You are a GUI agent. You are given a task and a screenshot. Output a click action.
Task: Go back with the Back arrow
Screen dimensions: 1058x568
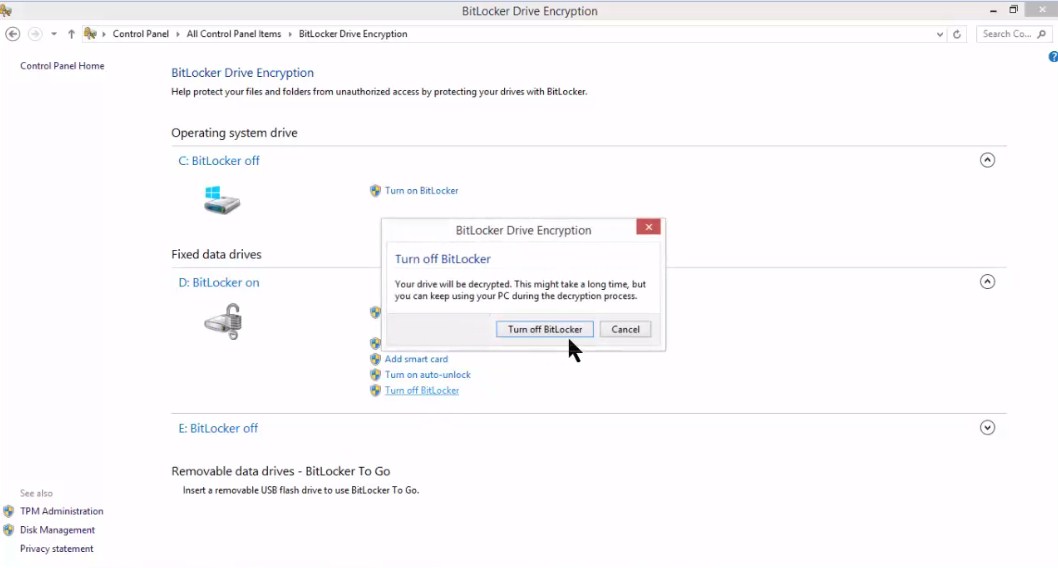[x=12, y=34]
